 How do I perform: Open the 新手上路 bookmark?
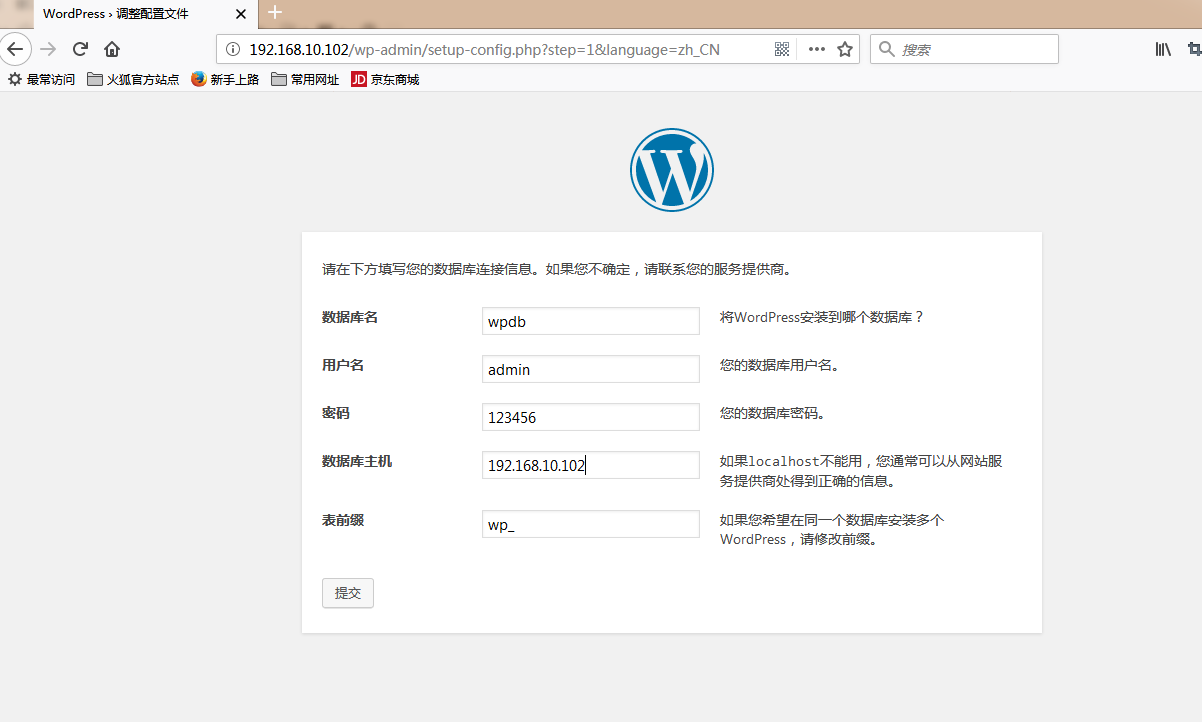(225, 79)
